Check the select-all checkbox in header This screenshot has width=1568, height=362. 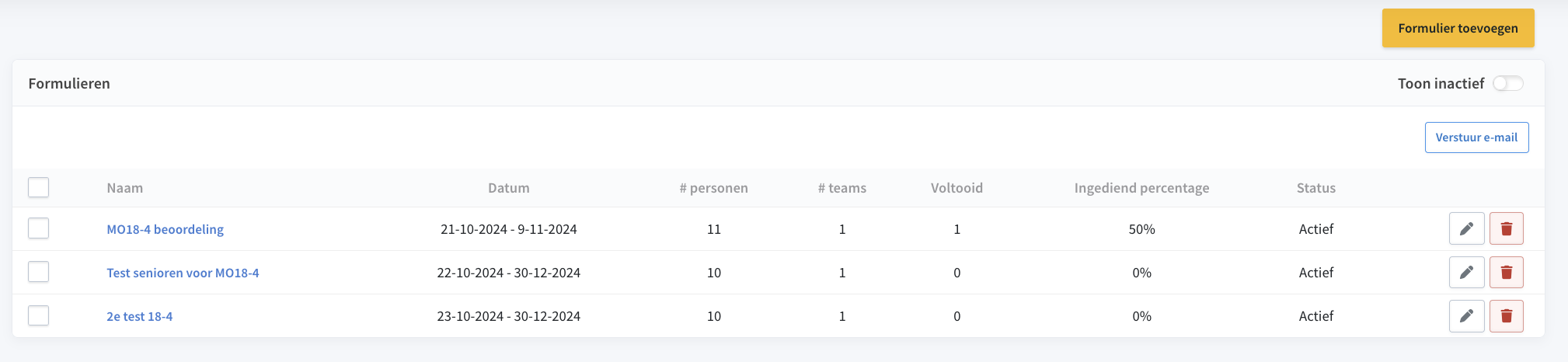click(x=38, y=187)
